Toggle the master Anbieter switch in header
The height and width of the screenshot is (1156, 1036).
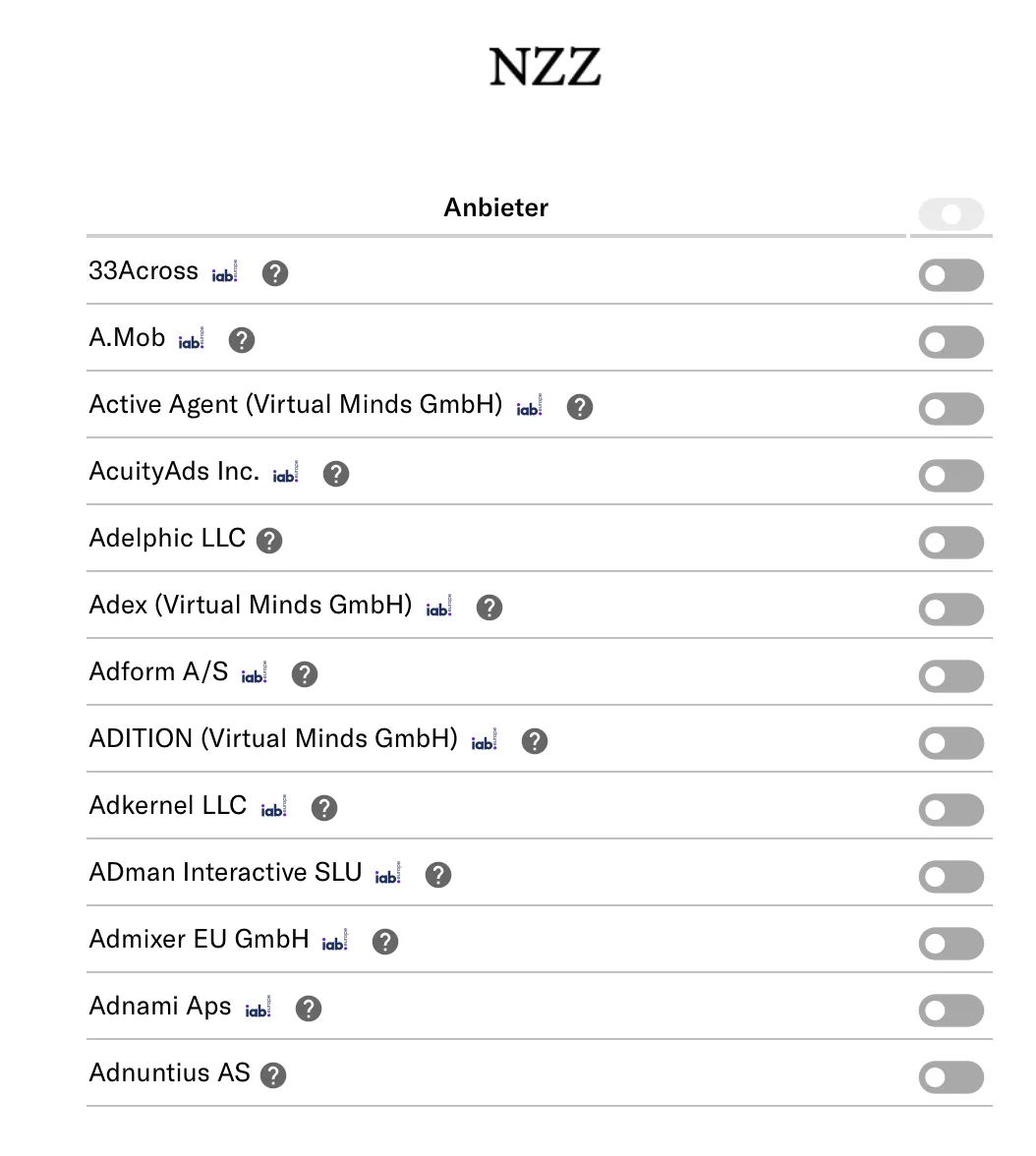[x=950, y=214]
